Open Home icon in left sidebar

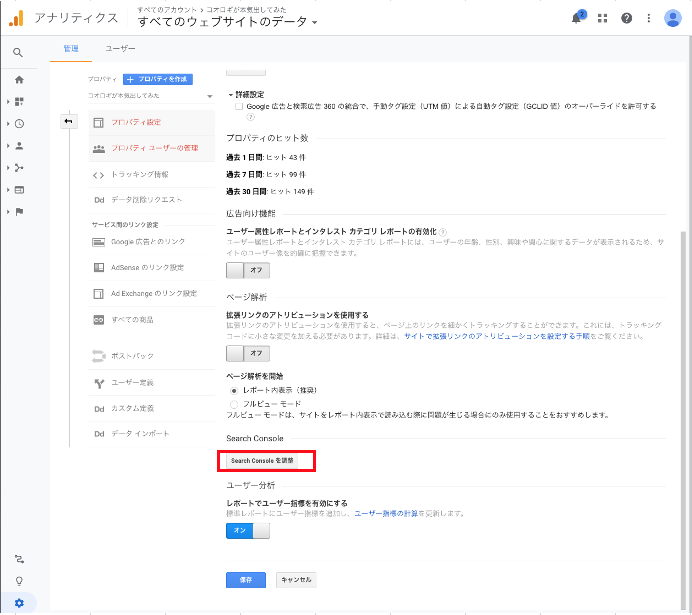[18, 79]
